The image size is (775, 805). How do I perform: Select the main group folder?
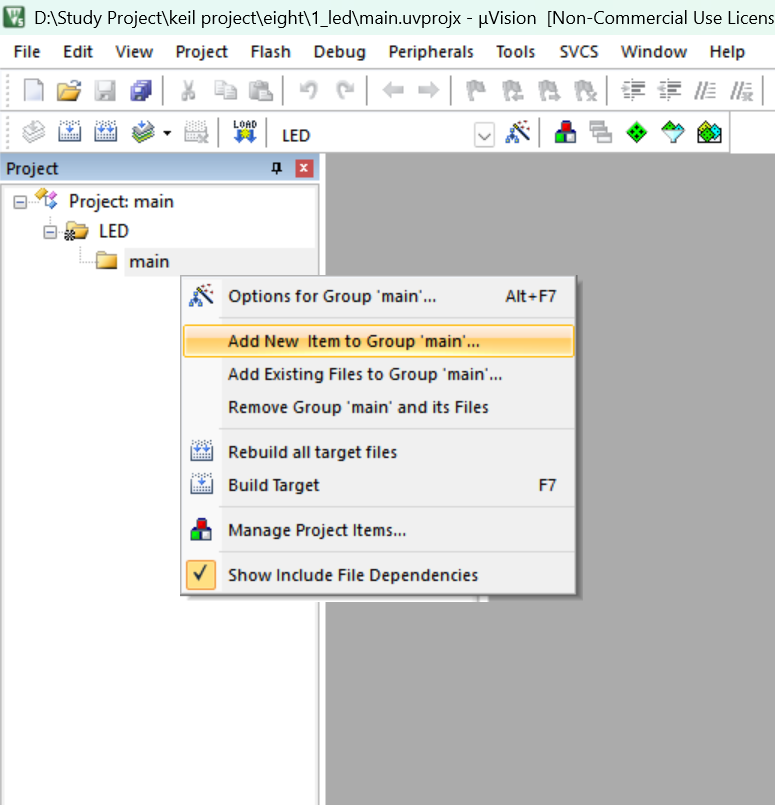(x=149, y=262)
